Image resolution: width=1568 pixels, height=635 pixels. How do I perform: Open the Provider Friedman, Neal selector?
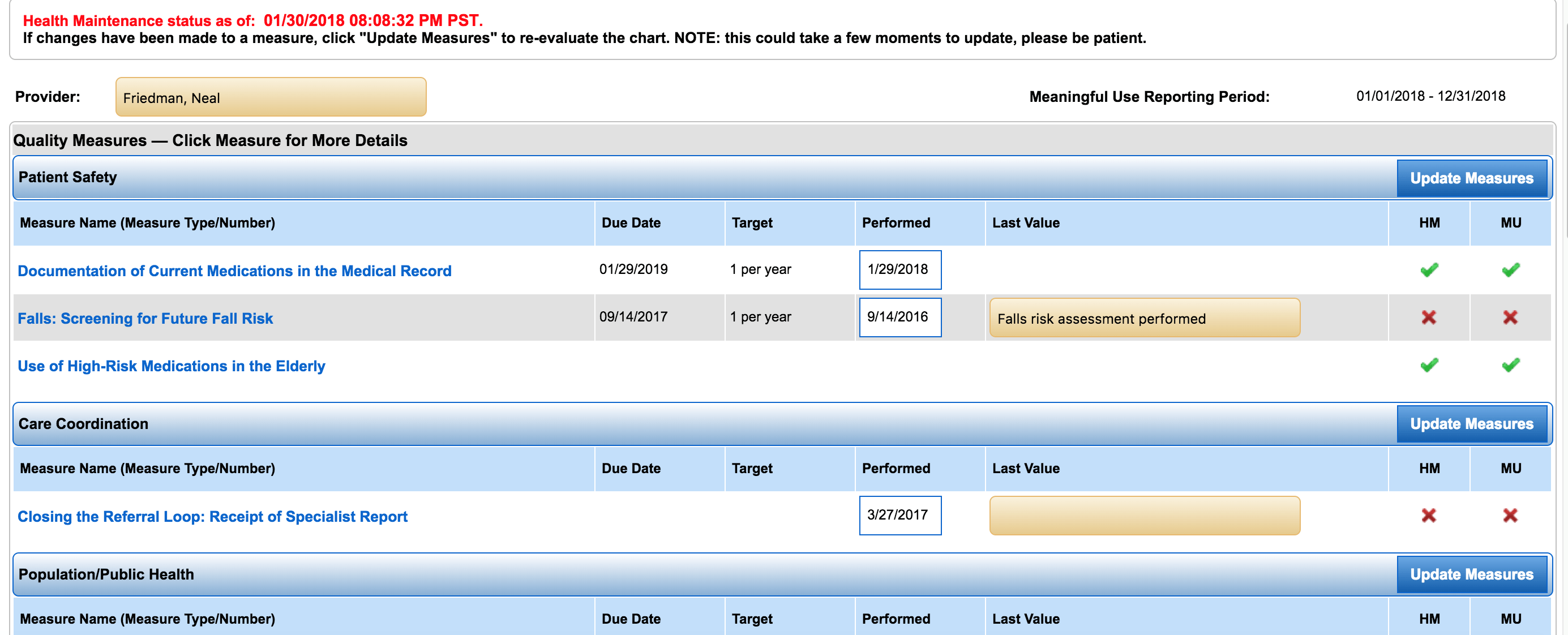tap(270, 97)
